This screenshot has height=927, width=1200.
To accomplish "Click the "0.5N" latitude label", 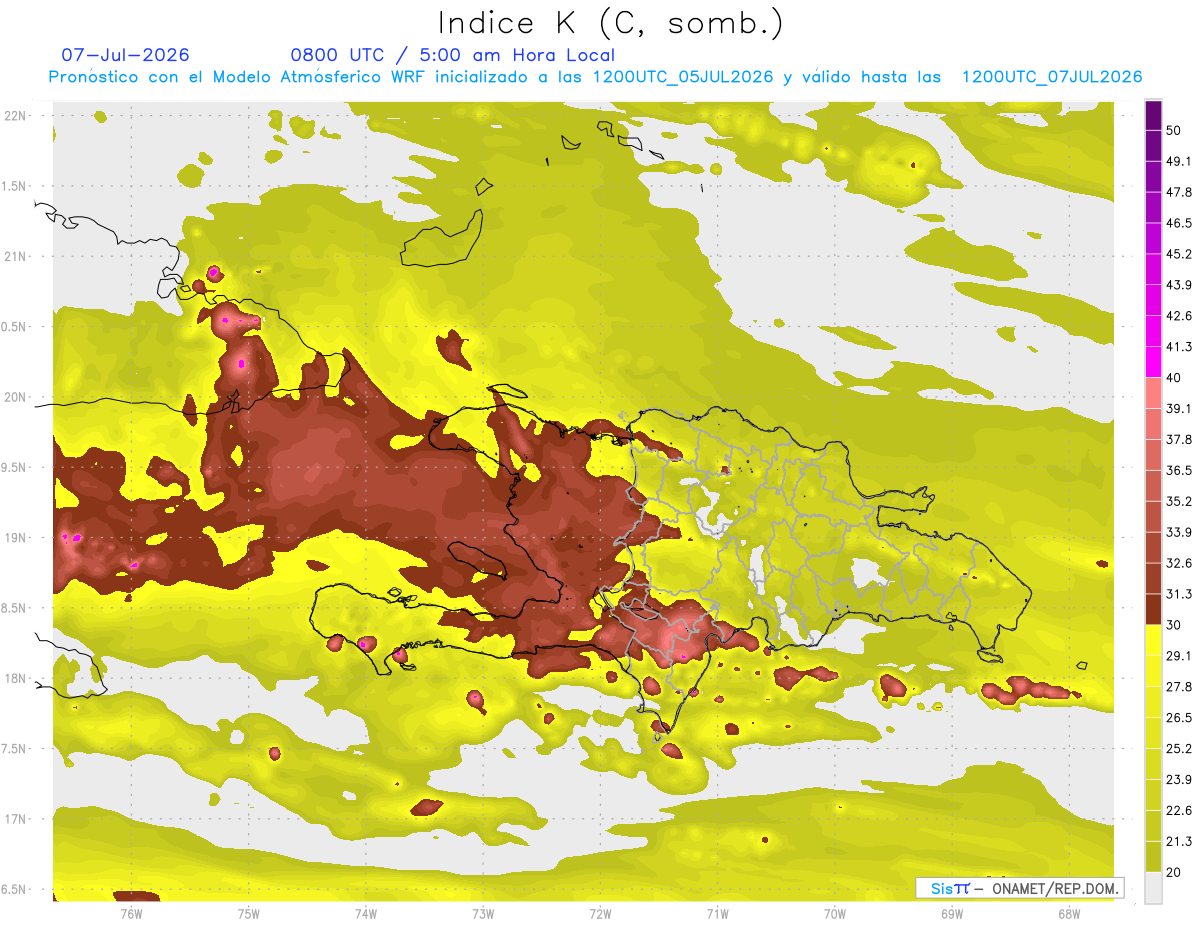I will point(13,327).
